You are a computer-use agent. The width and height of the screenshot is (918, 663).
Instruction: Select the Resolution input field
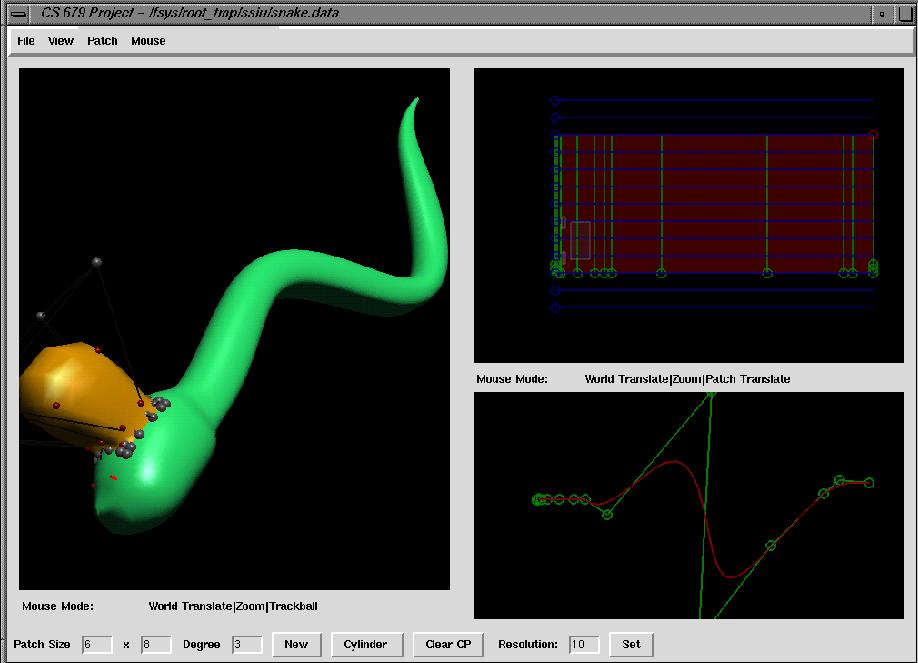(584, 644)
